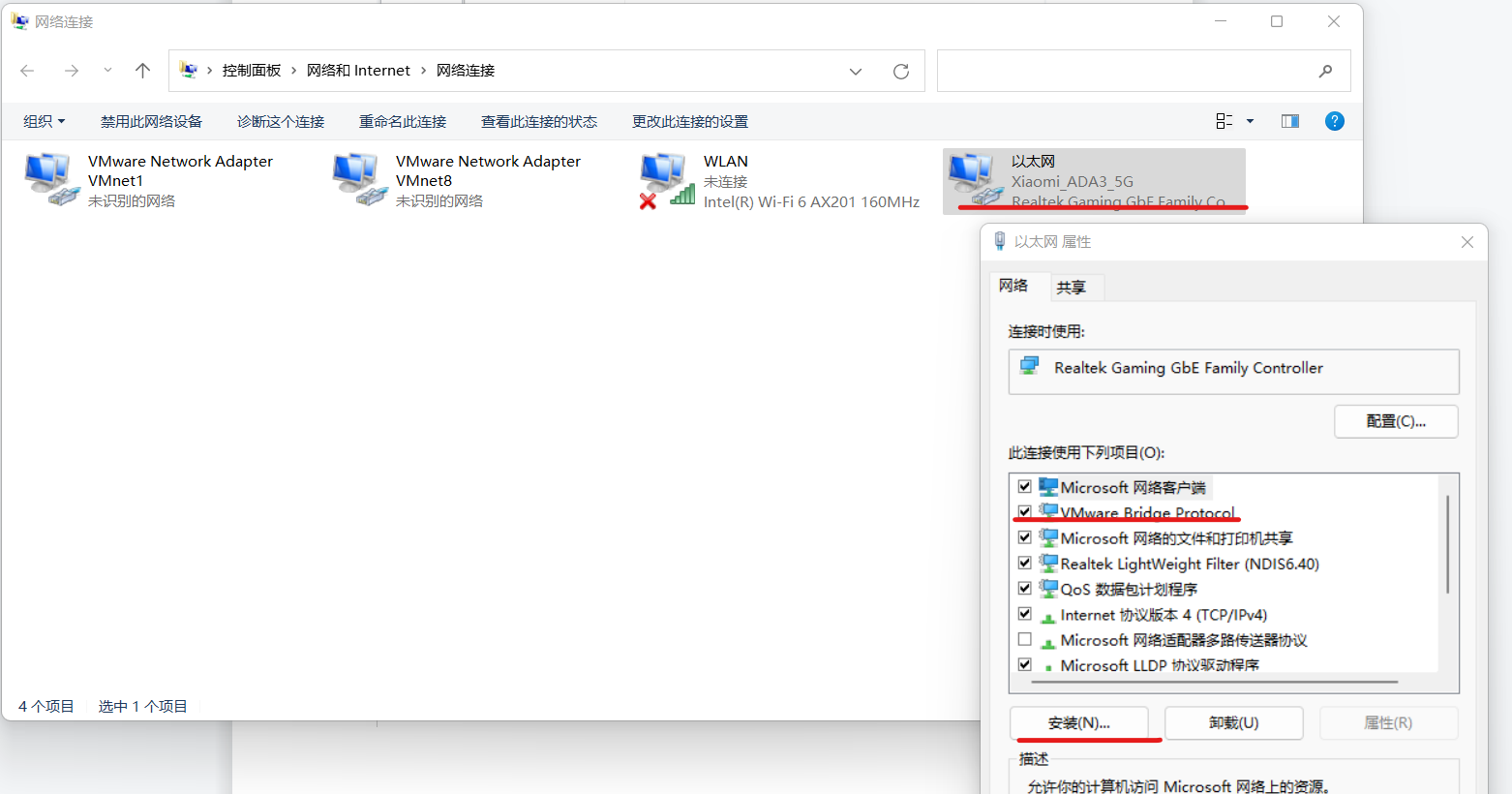Image resolution: width=1512 pixels, height=794 pixels.
Task: Toggle the Internet 协议版本 4 checkbox
Action: pyautogui.click(x=1024, y=614)
